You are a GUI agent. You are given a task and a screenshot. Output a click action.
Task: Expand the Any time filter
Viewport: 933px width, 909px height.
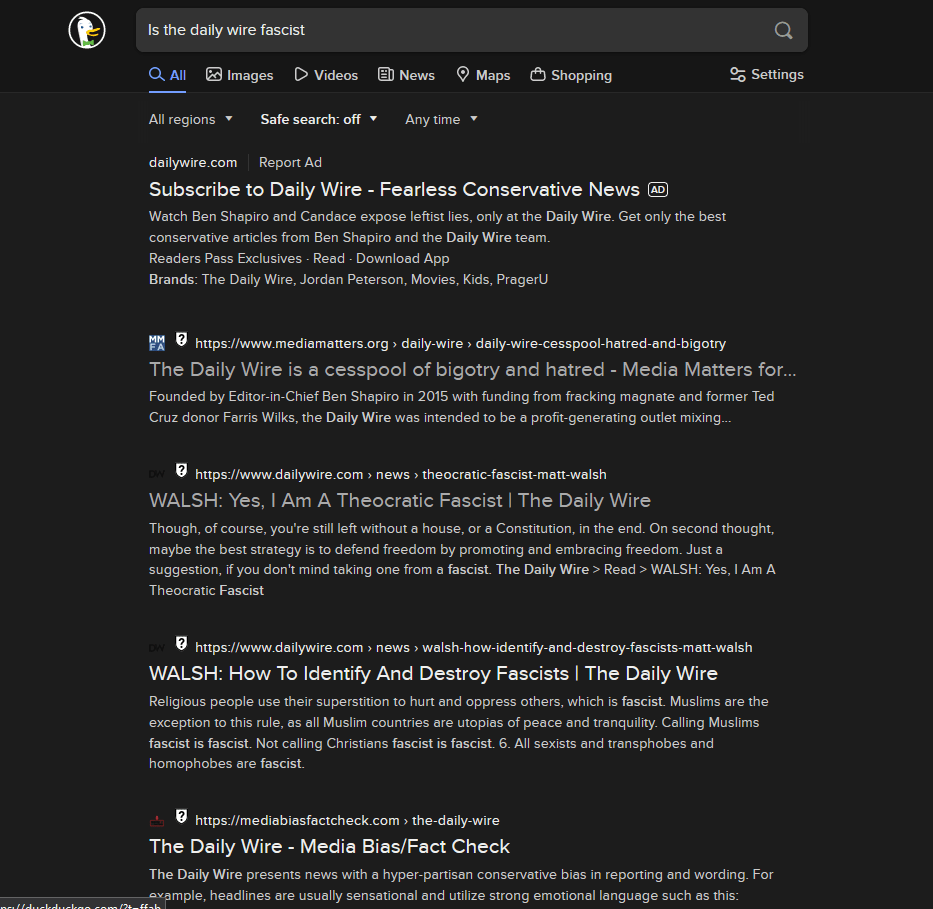(441, 119)
